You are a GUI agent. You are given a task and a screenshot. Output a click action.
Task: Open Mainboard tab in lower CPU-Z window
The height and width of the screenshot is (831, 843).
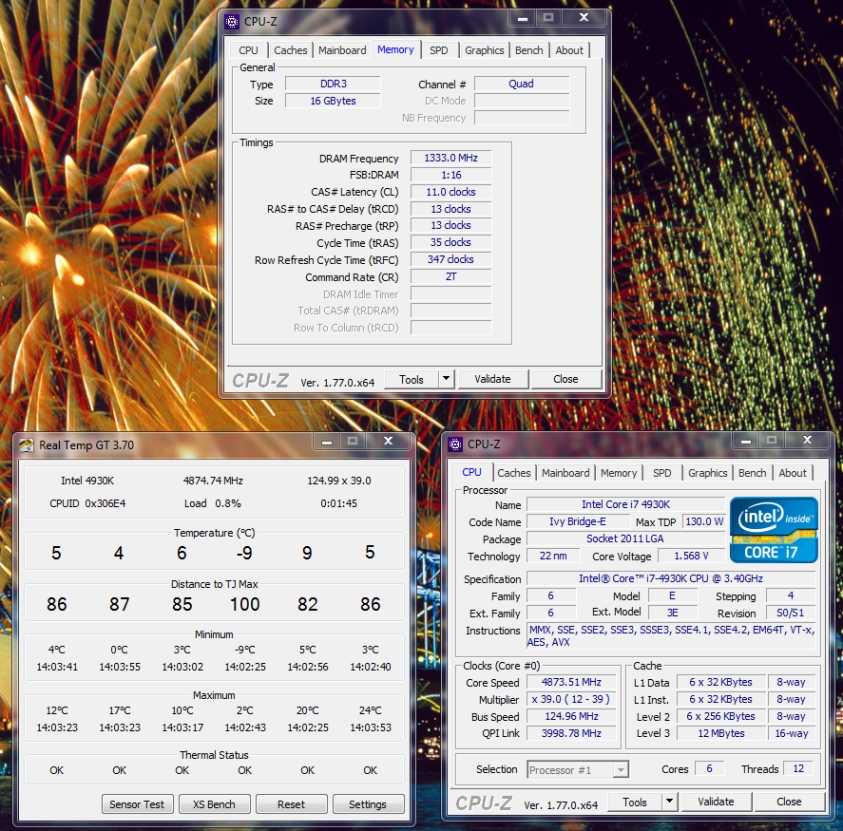pyautogui.click(x=566, y=473)
